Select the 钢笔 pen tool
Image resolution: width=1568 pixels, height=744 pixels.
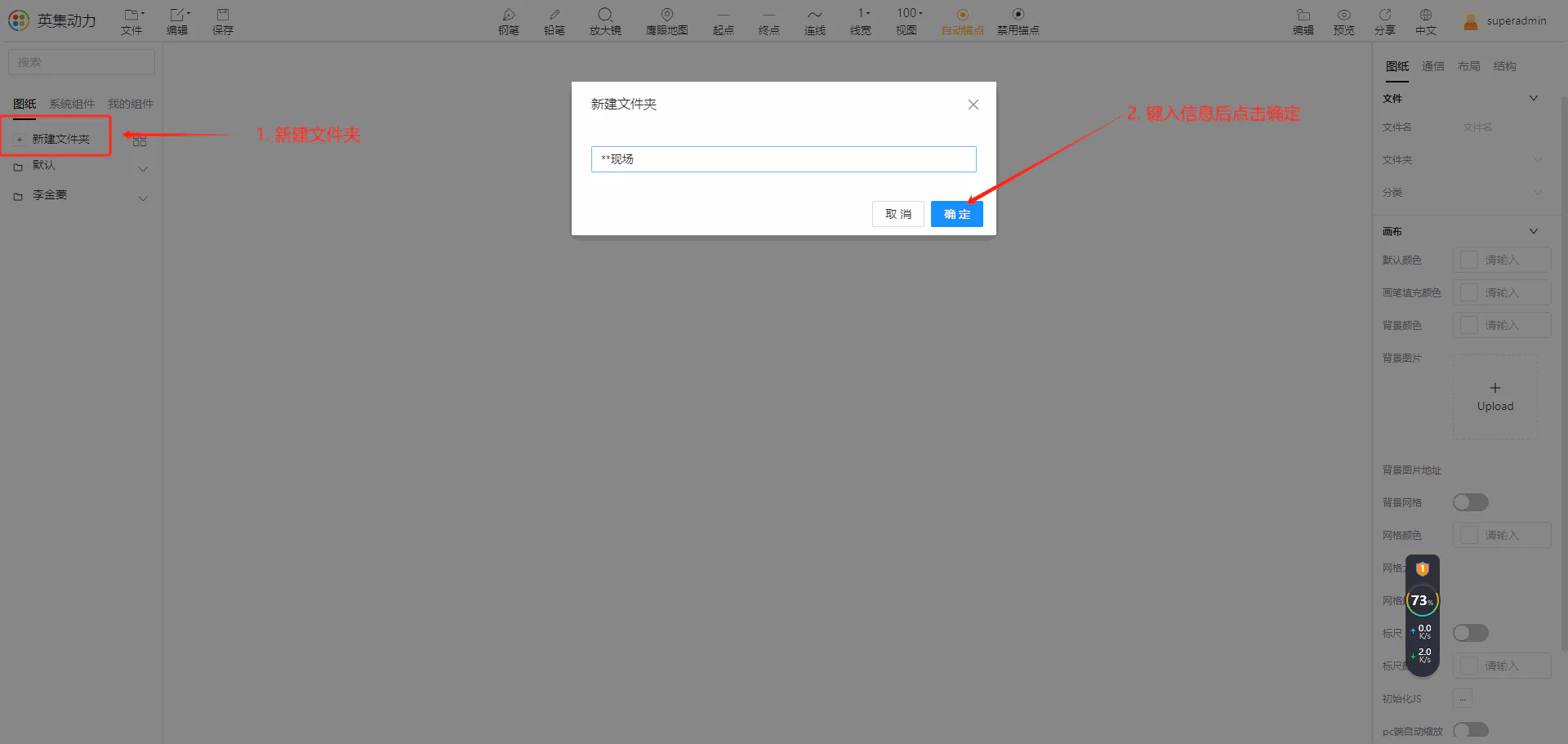click(509, 21)
